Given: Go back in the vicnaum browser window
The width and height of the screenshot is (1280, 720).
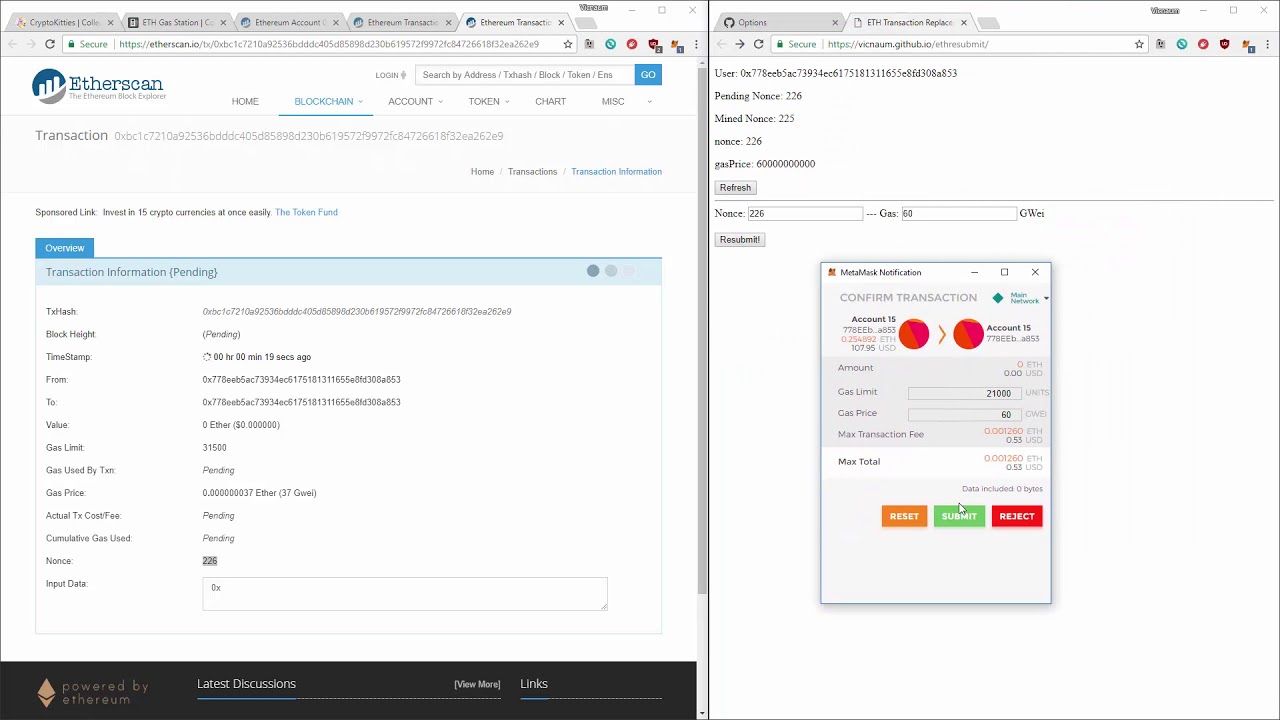Looking at the screenshot, I should coord(720,44).
